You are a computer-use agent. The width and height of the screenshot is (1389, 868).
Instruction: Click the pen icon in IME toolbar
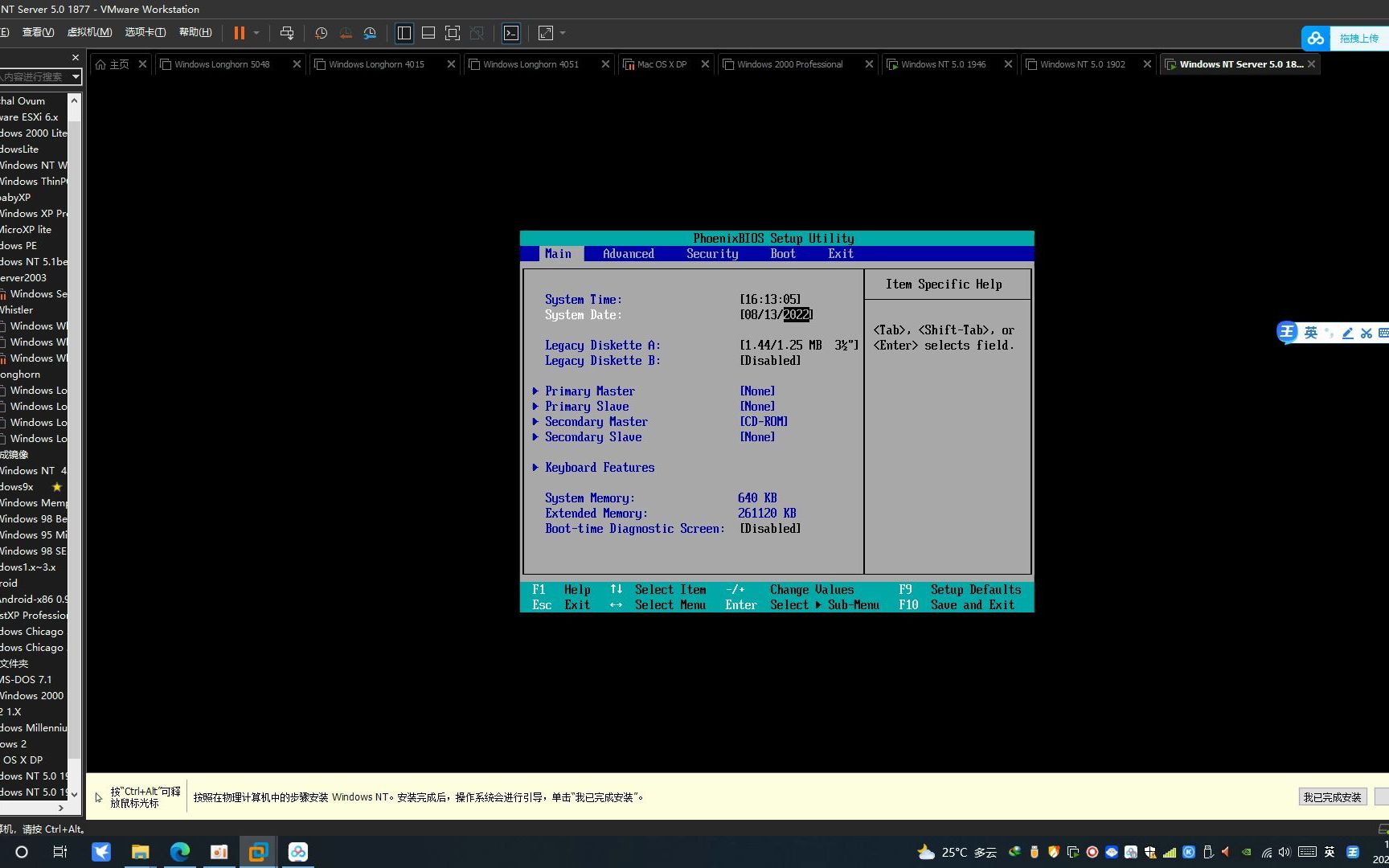point(1348,333)
